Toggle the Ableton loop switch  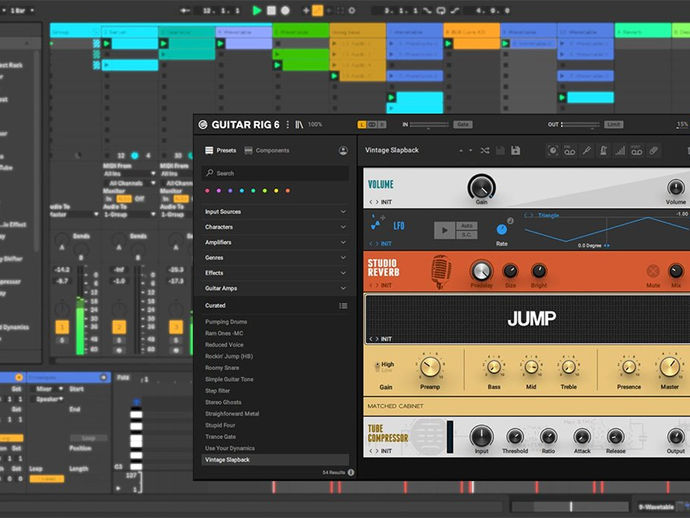coord(440,11)
